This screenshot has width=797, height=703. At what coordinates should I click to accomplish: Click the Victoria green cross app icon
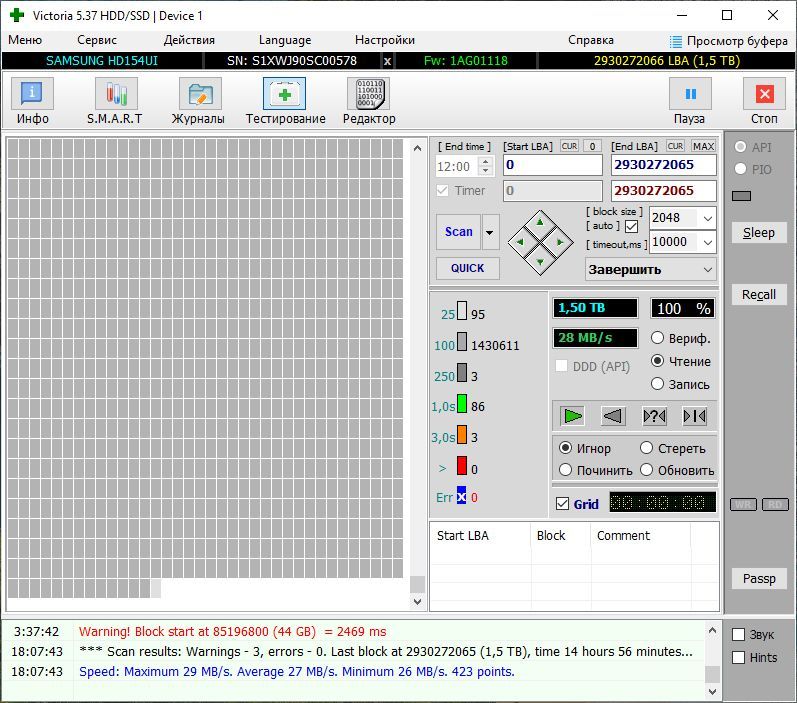(17, 15)
